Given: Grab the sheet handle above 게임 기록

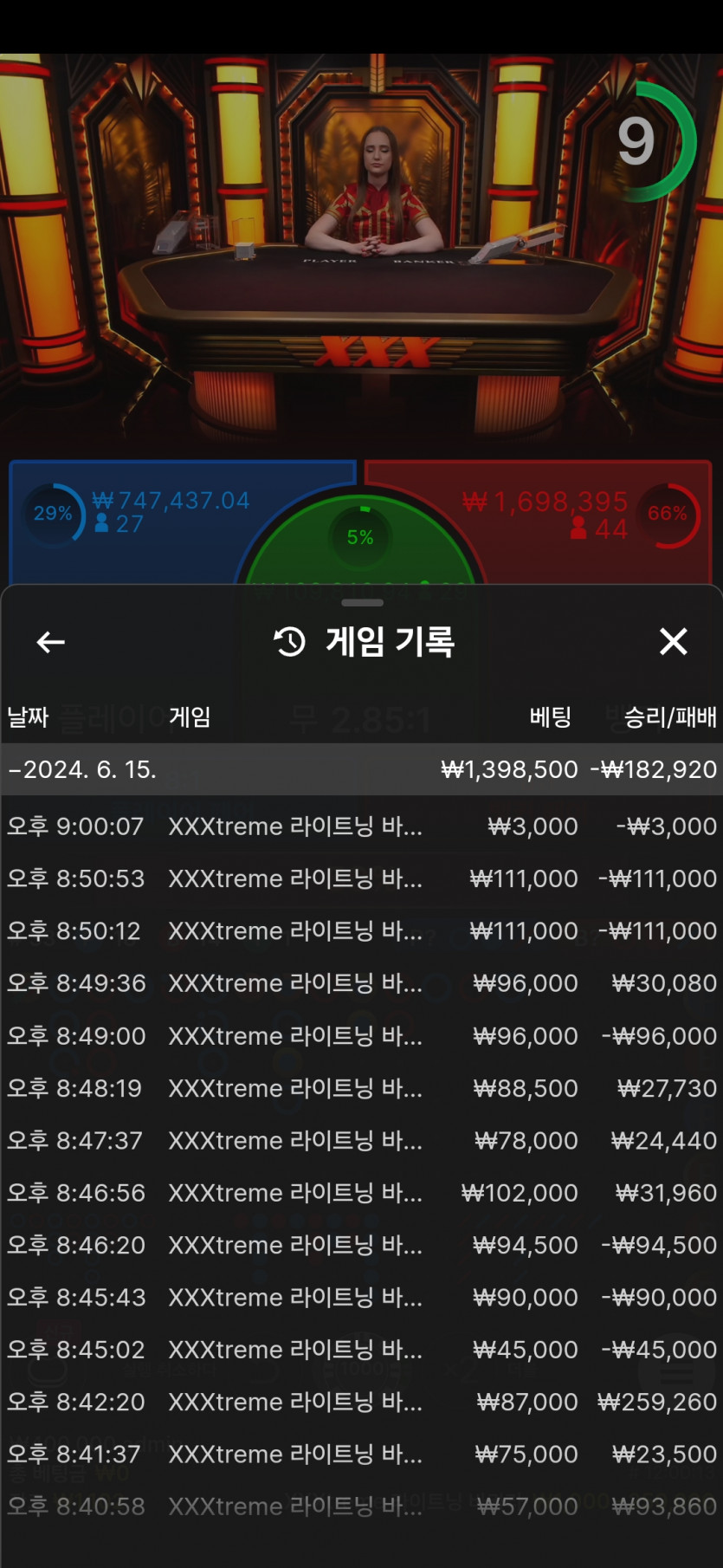Looking at the screenshot, I should pyautogui.click(x=362, y=602).
